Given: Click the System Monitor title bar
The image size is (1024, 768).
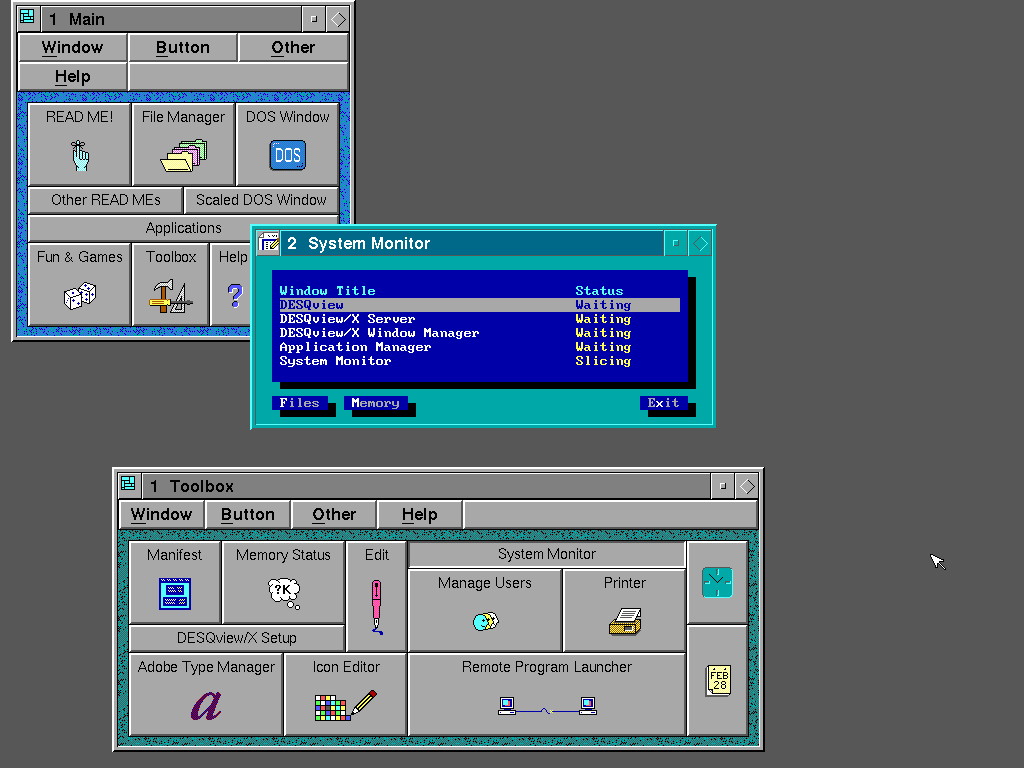Looking at the screenshot, I should pyautogui.click(x=472, y=243).
